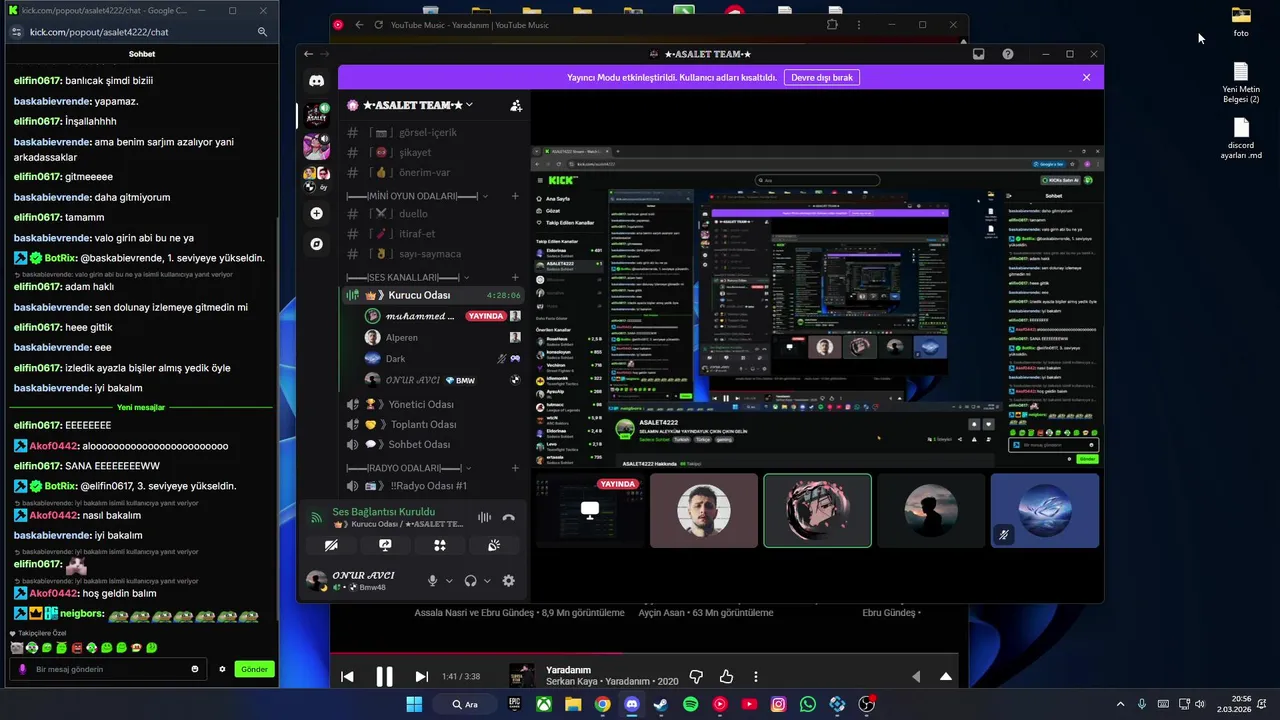
Task: Open Kick chat settings gear
Action: click(222, 669)
